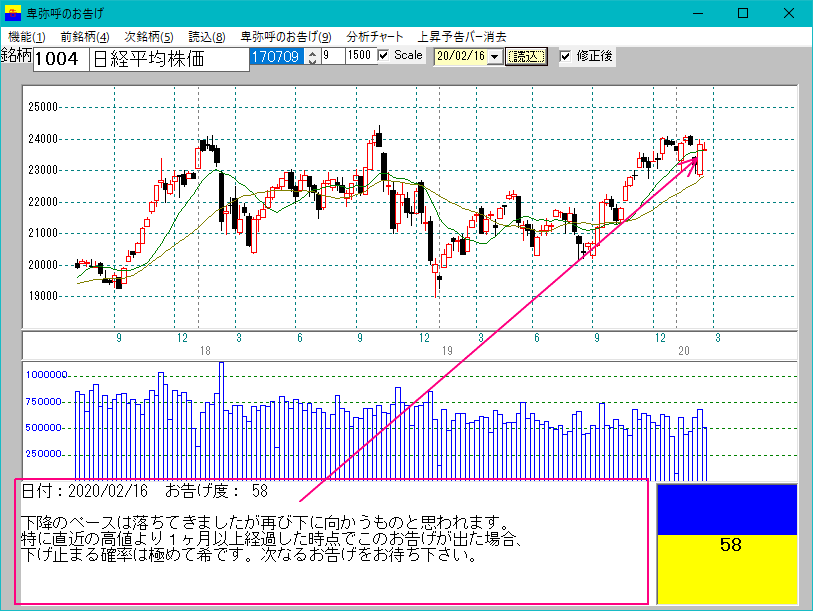
Task: Click the field containing 1500
Action: pyautogui.click(x=360, y=55)
